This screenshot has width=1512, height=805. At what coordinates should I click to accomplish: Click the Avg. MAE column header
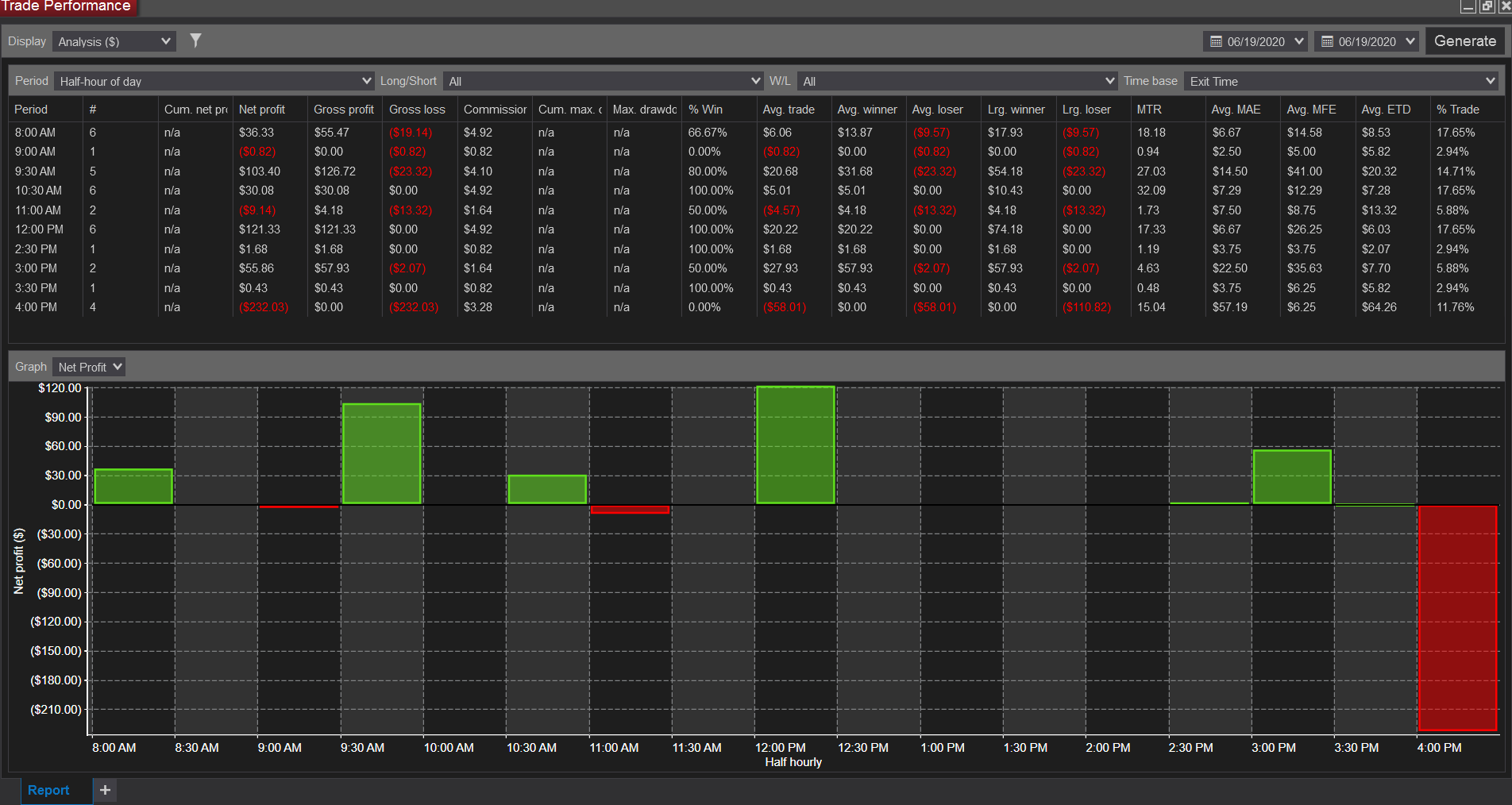tap(1243, 110)
